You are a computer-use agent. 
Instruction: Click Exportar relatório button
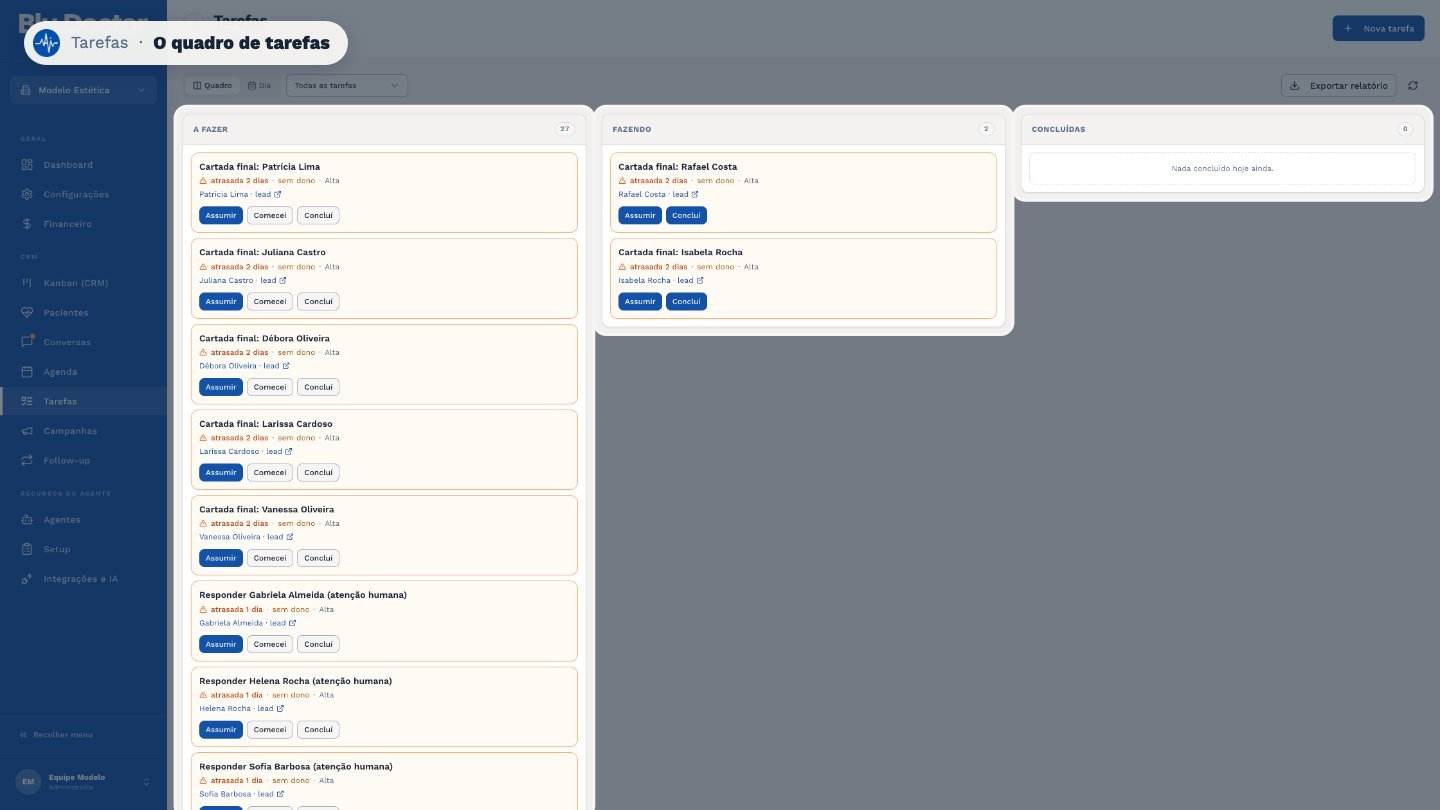click(1338, 86)
